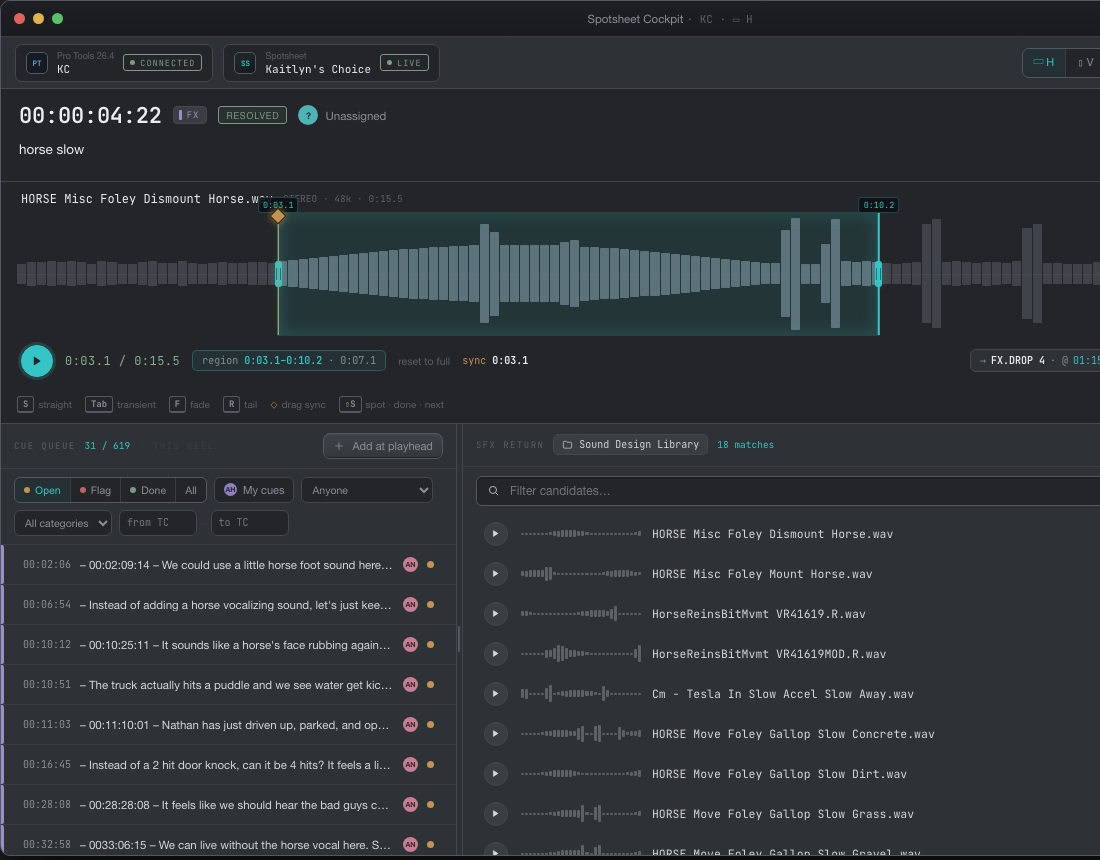Screen dimensions: 1100x860
Task: Click the PT Pro Tools icon
Action: (x=36, y=63)
